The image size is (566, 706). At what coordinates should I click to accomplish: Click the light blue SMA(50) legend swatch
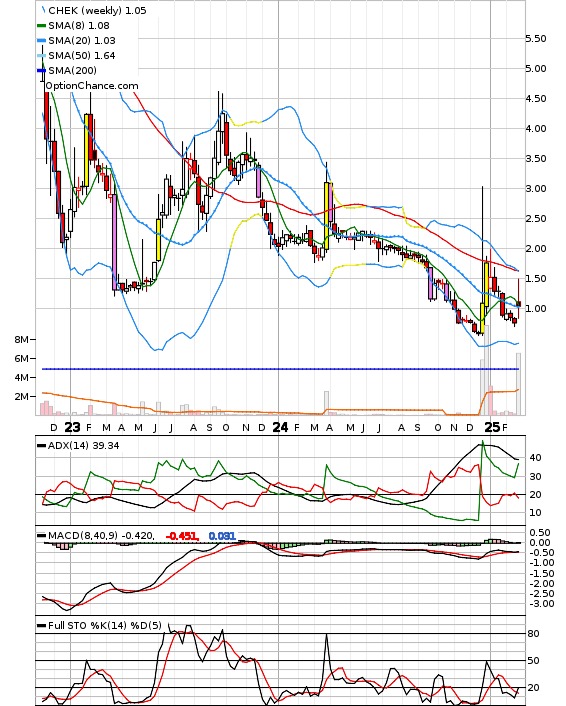pos(41,56)
